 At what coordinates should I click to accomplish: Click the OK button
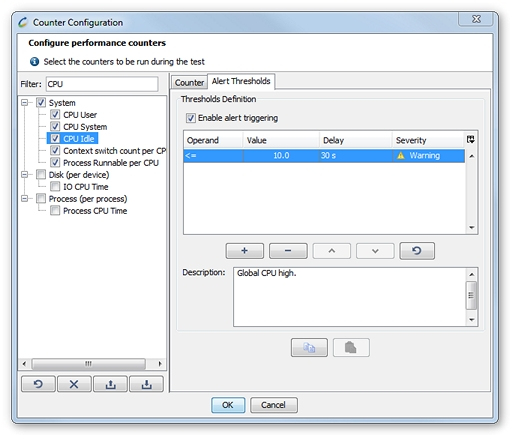click(228, 405)
